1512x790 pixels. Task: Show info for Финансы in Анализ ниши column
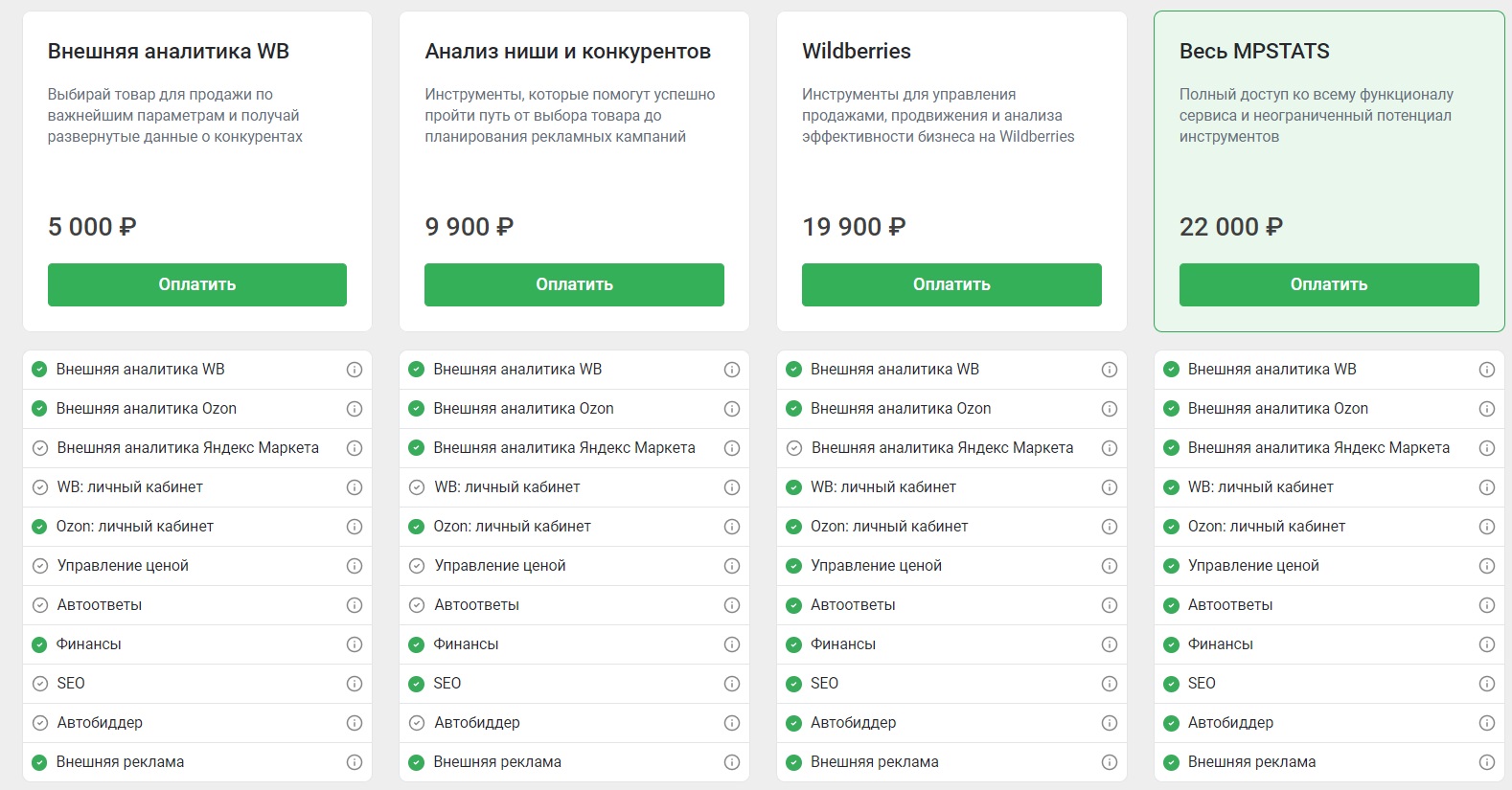[x=732, y=643]
